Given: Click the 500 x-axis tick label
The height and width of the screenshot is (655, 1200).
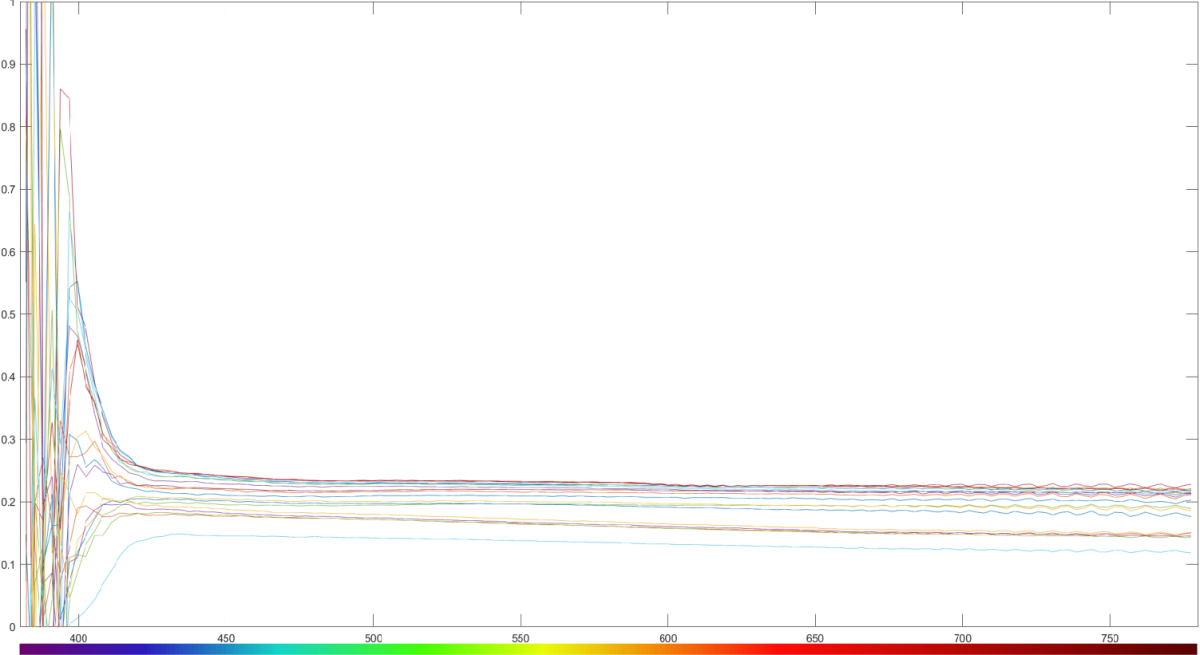Looking at the screenshot, I should pos(373,638).
